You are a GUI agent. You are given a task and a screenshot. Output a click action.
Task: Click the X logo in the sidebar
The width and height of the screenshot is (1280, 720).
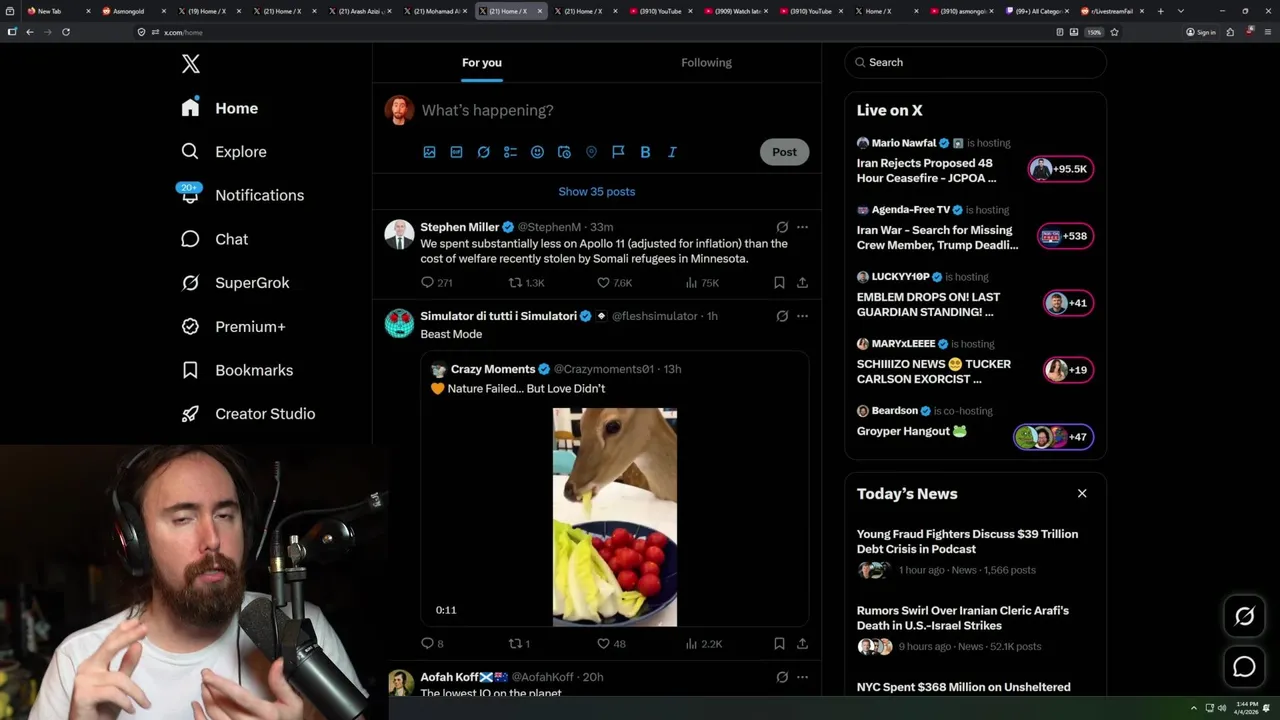(x=191, y=64)
